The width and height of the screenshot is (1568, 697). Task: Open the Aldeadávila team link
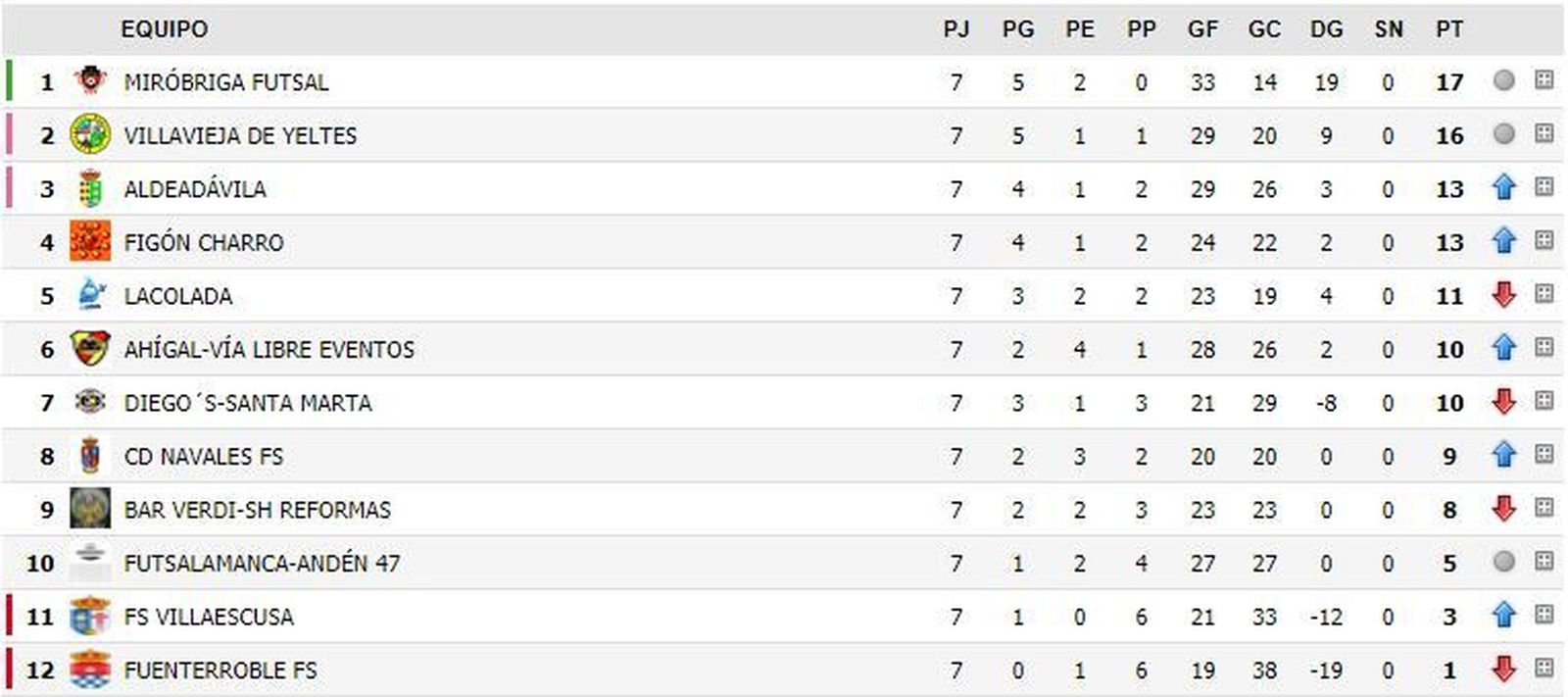(x=195, y=189)
